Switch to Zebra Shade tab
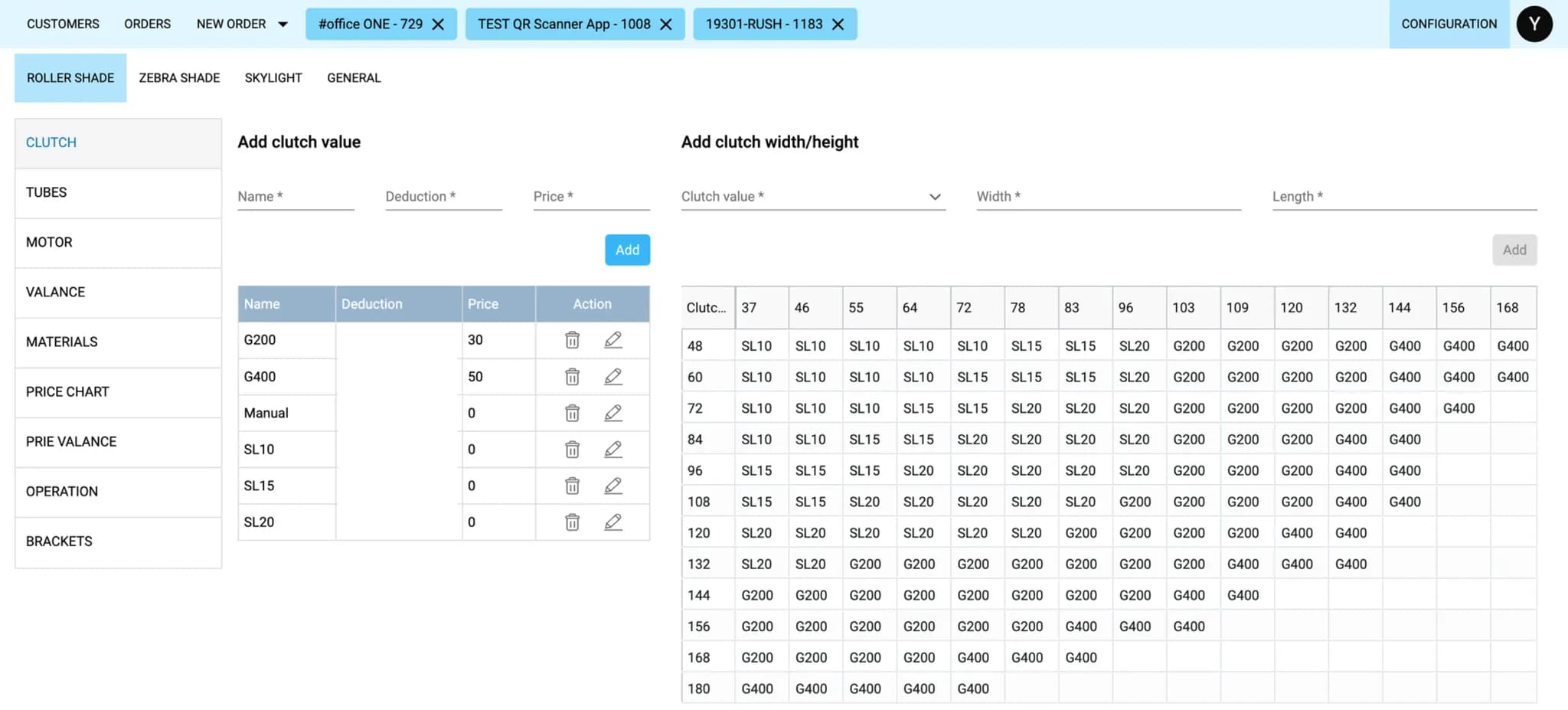Viewport: 1568px width, 710px height. [179, 78]
